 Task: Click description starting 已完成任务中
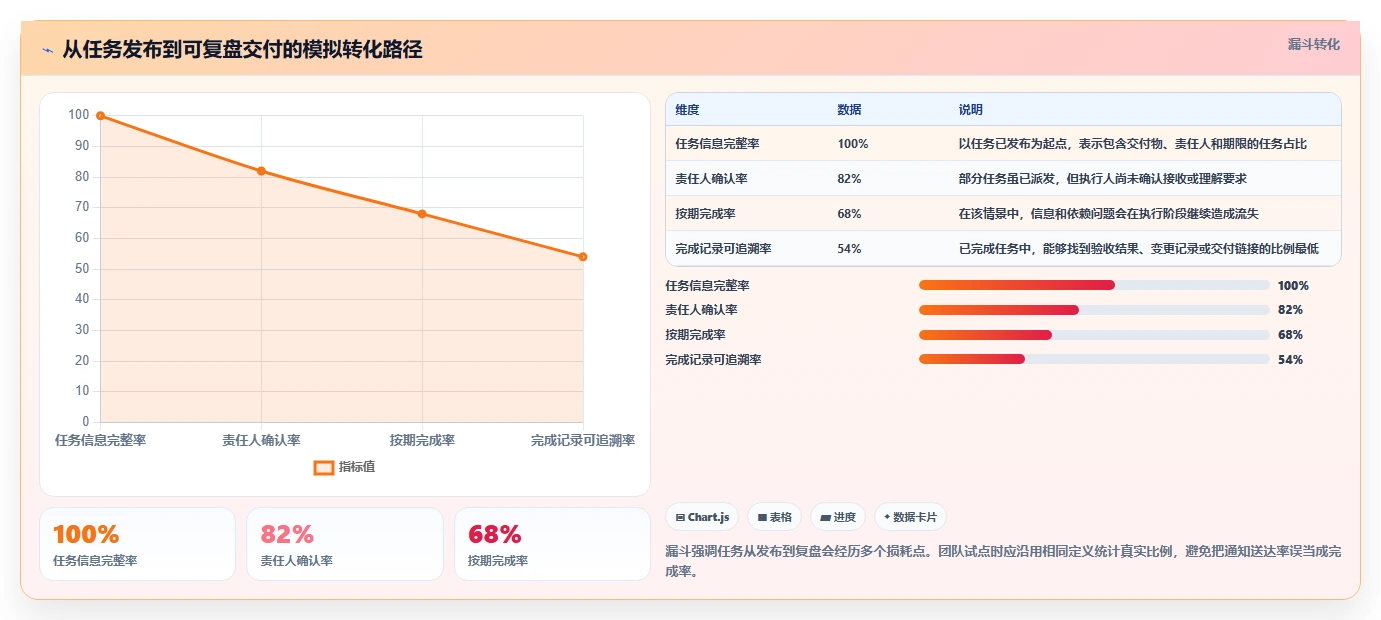[1138, 248]
